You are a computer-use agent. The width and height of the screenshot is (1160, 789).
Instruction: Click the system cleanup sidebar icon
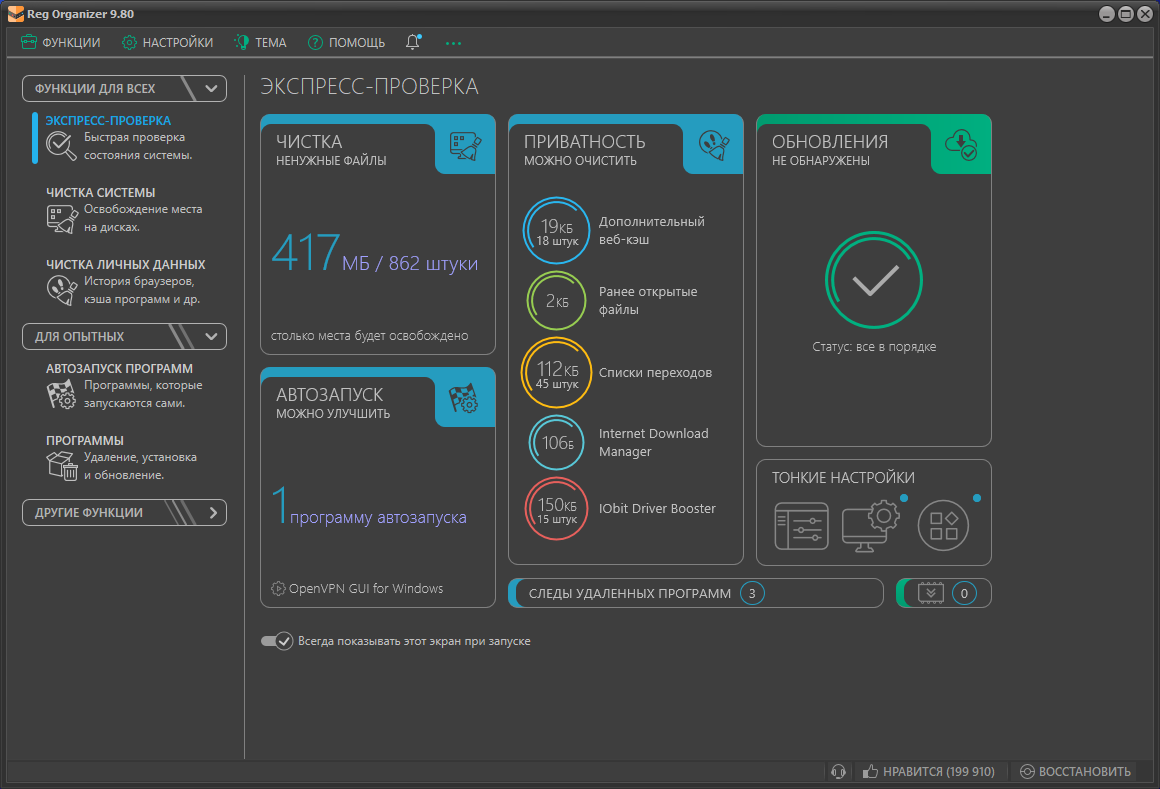(x=61, y=219)
